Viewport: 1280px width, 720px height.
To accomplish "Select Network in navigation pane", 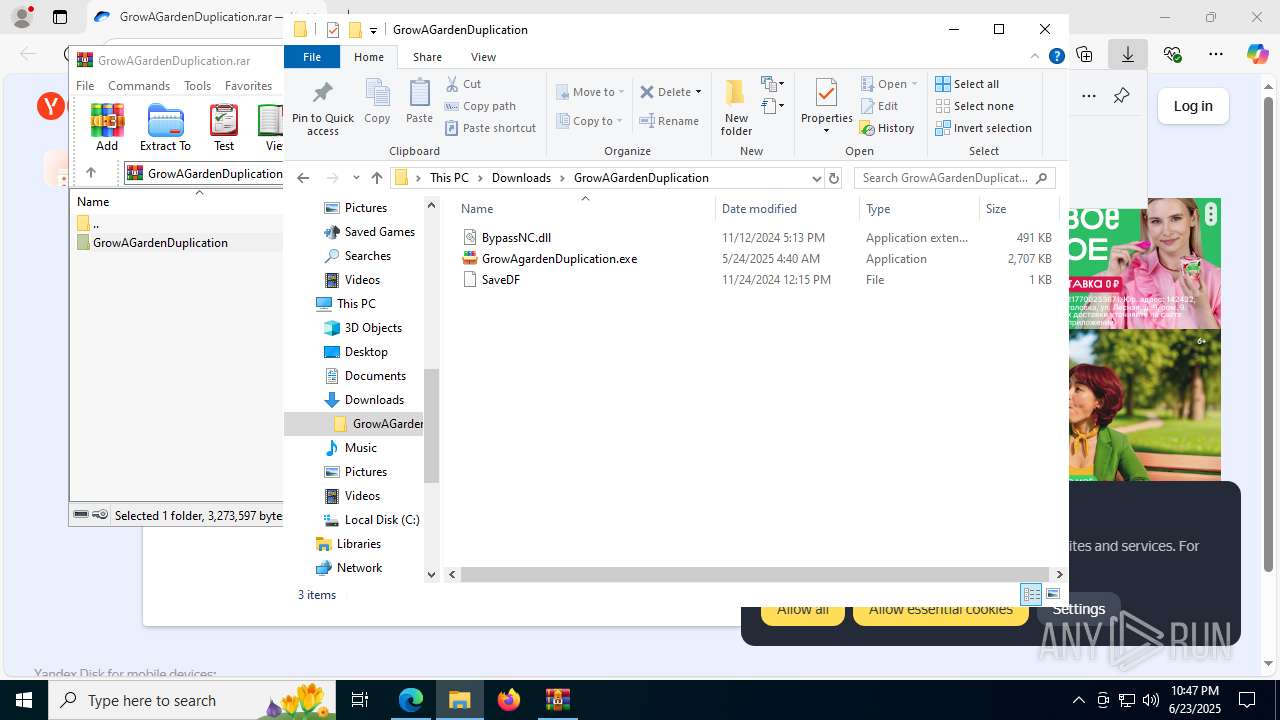I will click(359, 568).
